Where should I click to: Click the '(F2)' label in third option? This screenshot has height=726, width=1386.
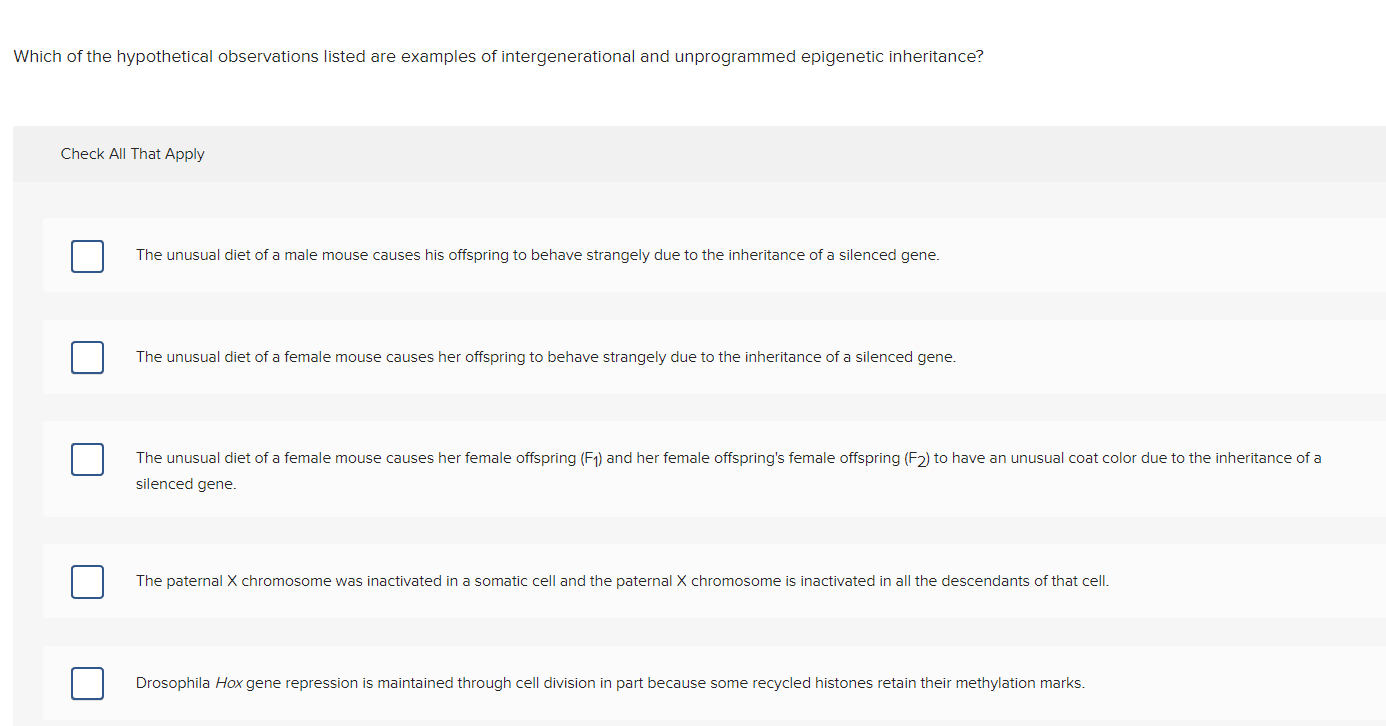tap(916, 459)
